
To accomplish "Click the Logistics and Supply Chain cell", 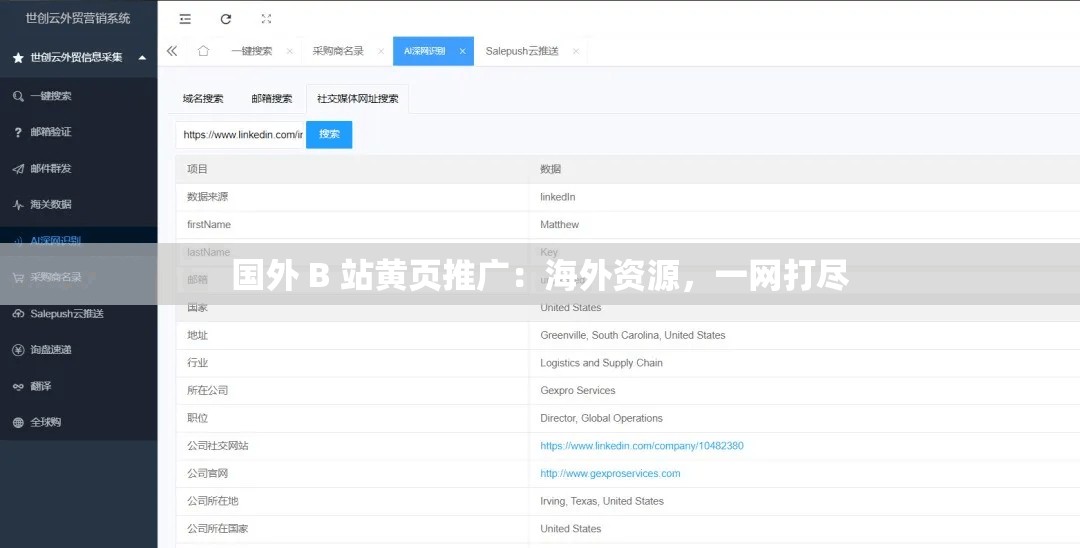I will [x=601, y=363].
